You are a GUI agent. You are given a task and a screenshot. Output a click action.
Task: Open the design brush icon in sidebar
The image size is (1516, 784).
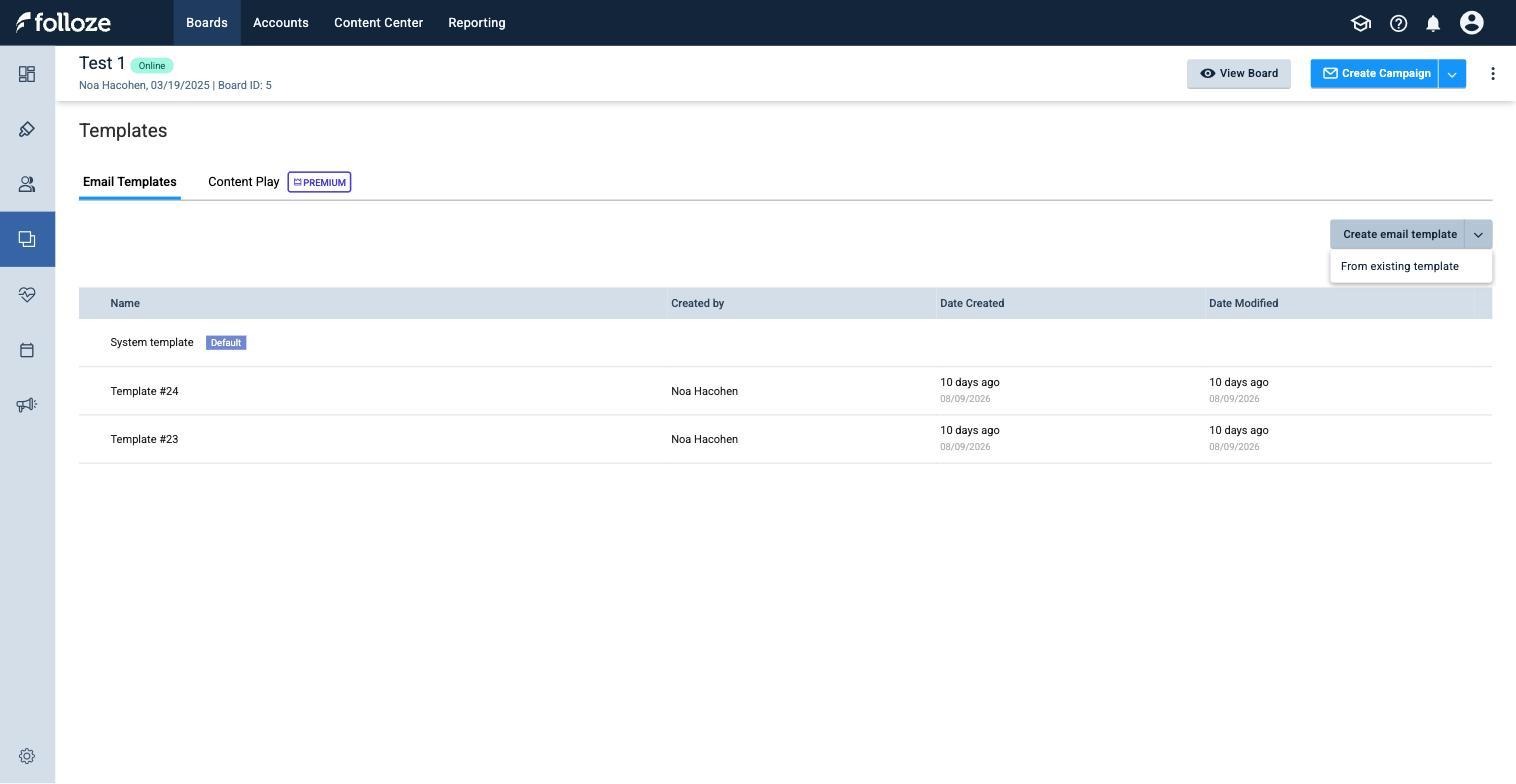click(27, 129)
